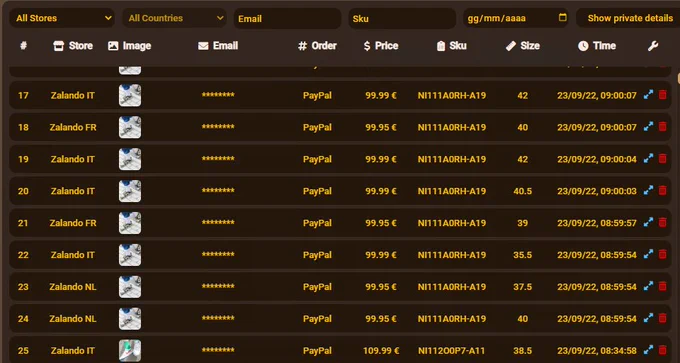Screen dimensions: 680x363
Task: Open product thumbnail in row 20
Action: click(130, 190)
